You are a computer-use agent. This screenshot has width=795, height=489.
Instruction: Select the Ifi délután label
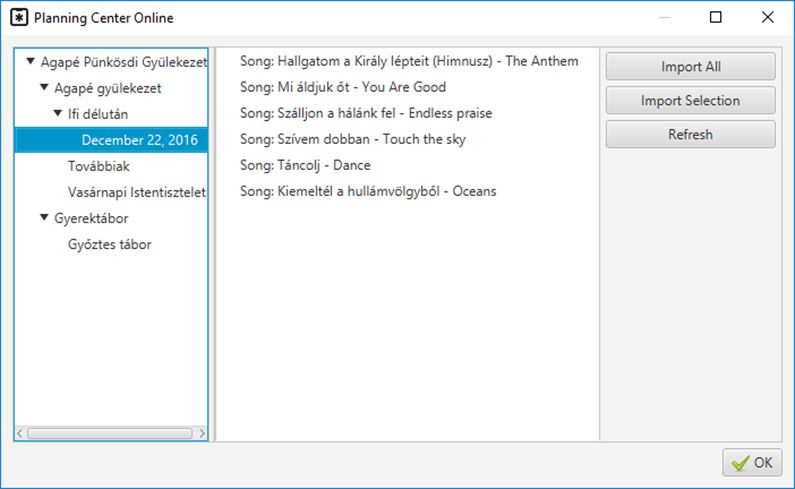click(x=98, y=114)
